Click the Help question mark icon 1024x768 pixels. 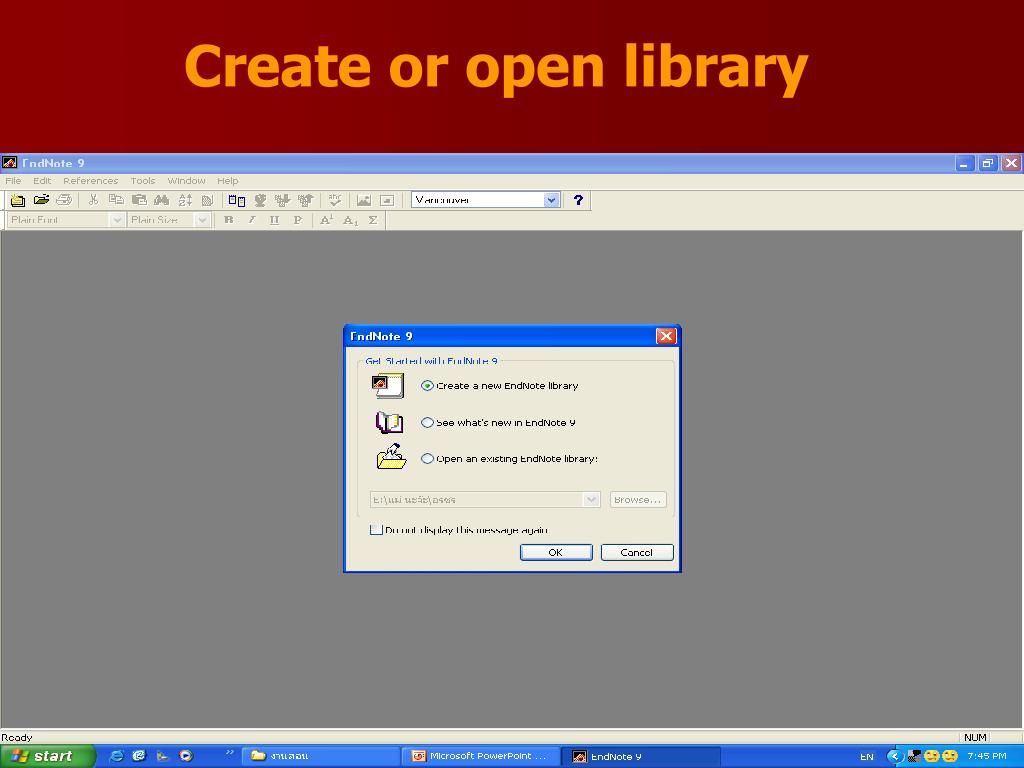click(x=577, y=200)
